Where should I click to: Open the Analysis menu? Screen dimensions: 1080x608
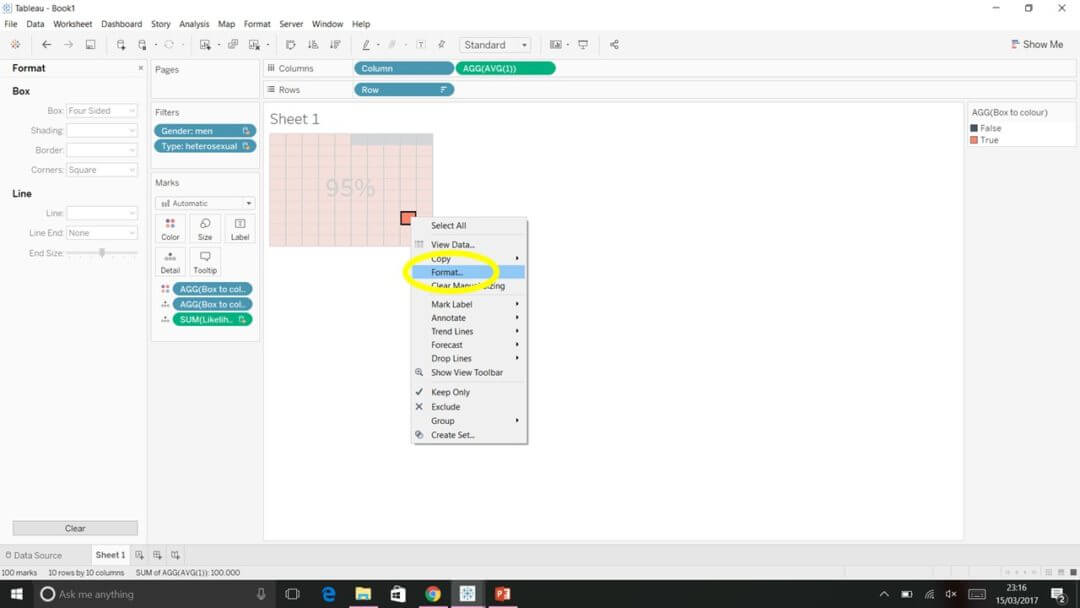coord(194,23)
